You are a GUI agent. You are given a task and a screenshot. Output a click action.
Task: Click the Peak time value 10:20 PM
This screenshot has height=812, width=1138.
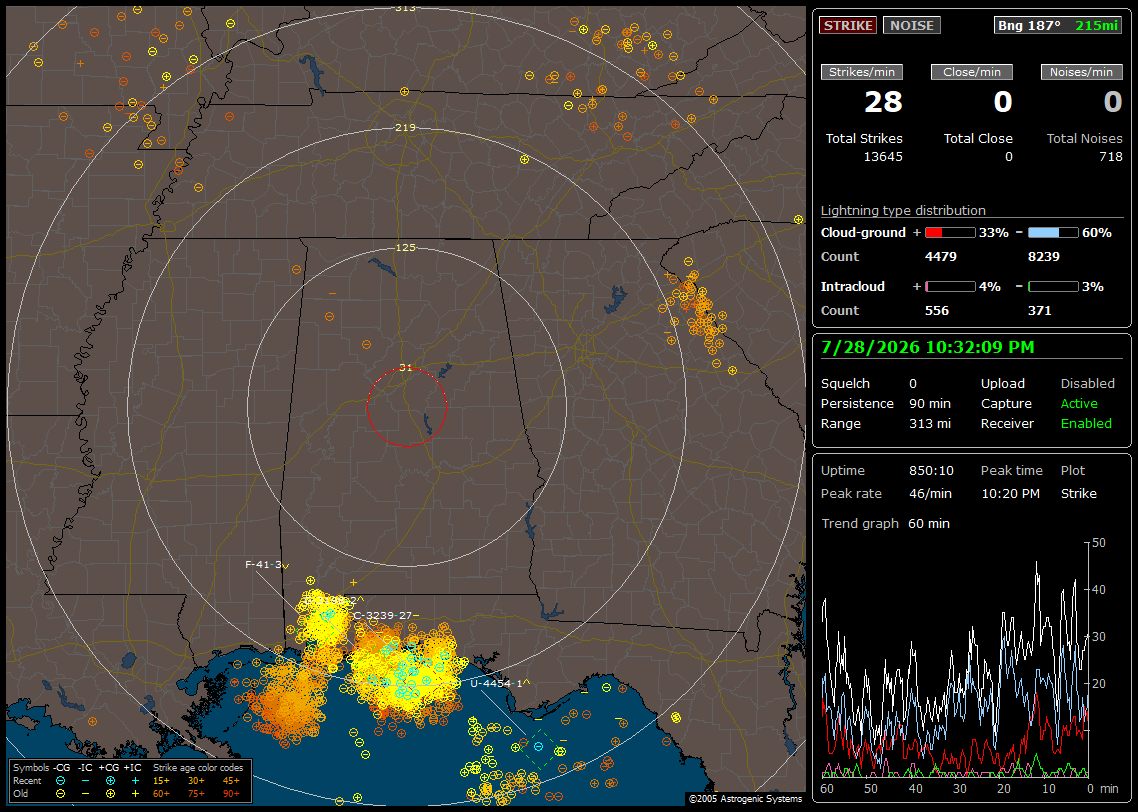pos(1010,493)
